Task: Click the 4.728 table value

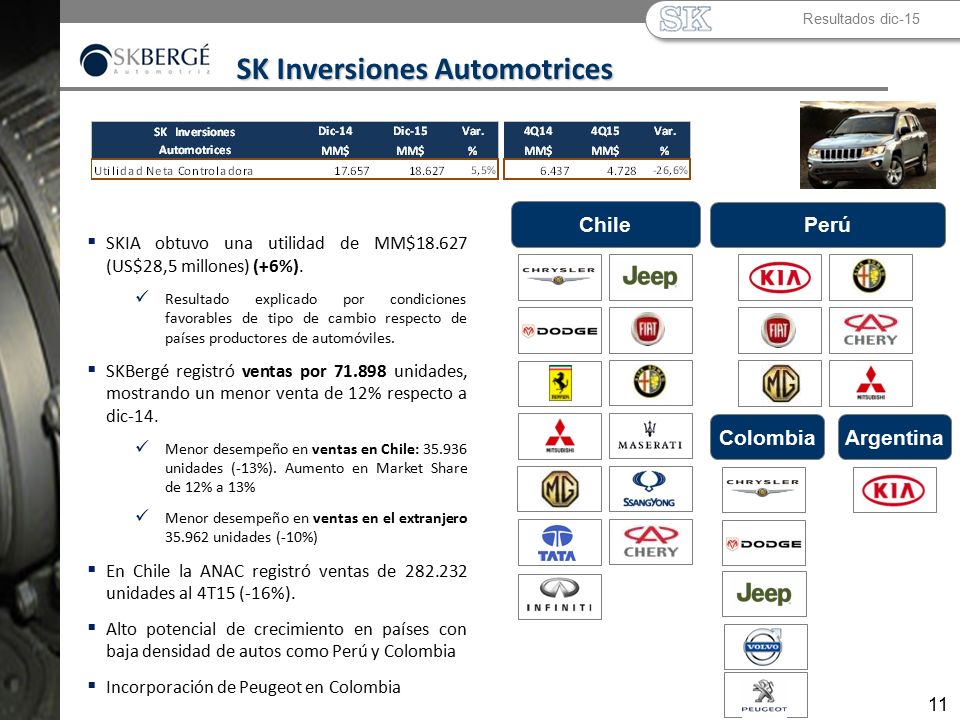Action: tap(621, 171)
